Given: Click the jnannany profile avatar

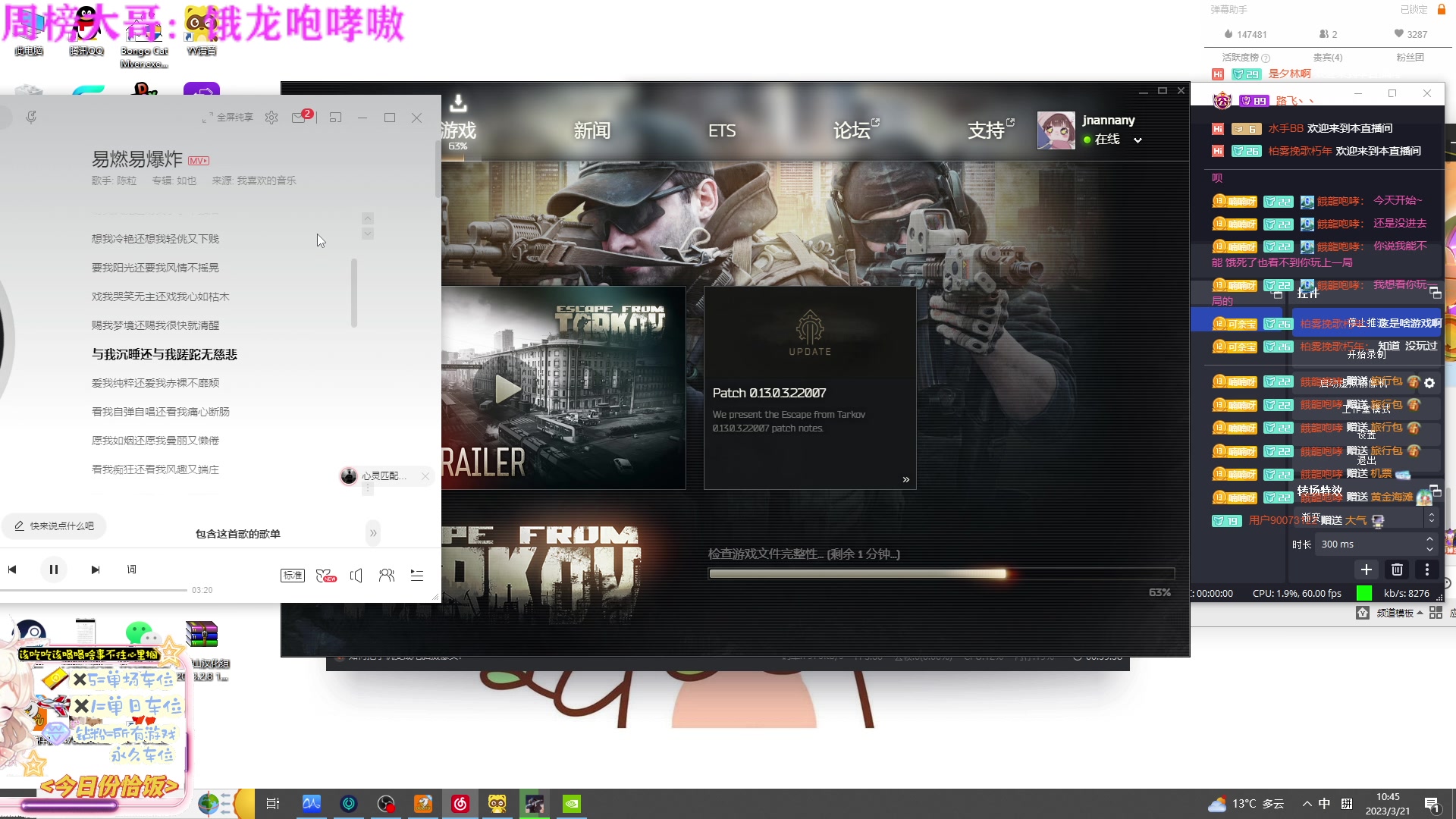Looking at the screenshot, I should click(x=1056, y=130).
